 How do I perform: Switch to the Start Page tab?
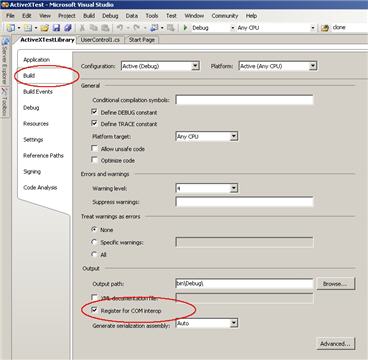tap(141, 40)
